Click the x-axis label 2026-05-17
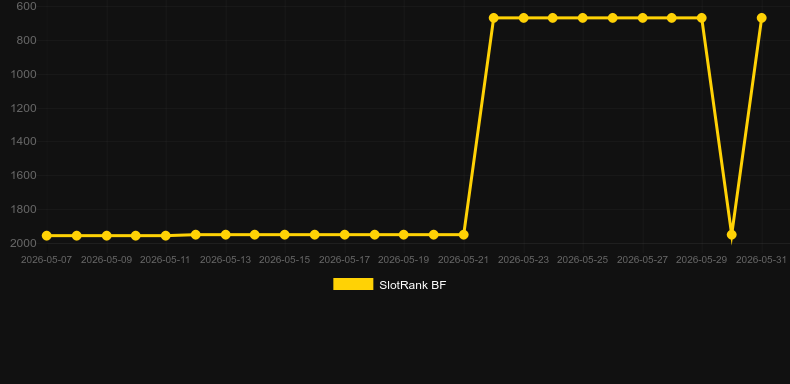 click(345, 260)
